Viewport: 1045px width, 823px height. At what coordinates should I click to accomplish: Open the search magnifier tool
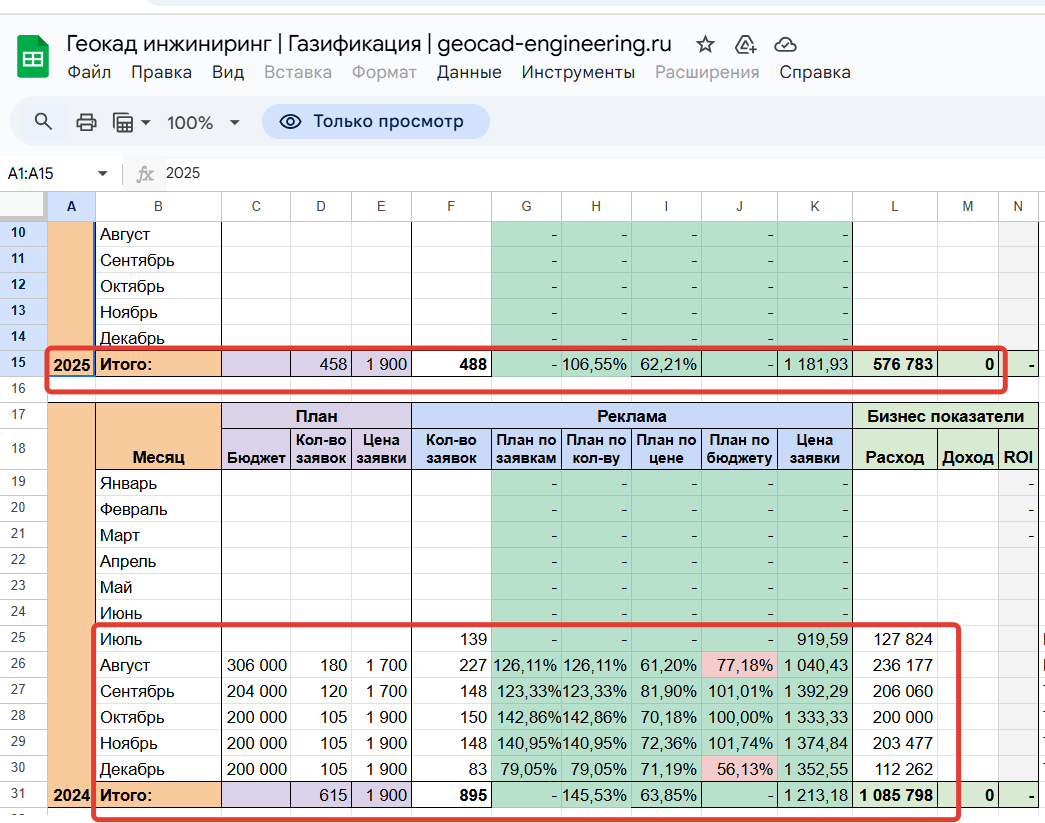tap(43, 122)
